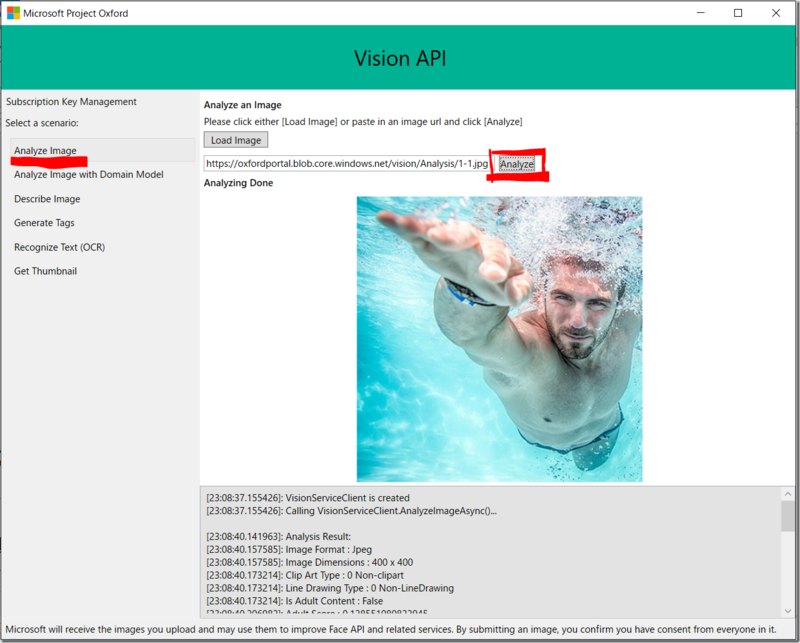Click log line 'Is Adult Content : False'
The width and height of the screenshot is (800, 643).
[x=294, y=601]
